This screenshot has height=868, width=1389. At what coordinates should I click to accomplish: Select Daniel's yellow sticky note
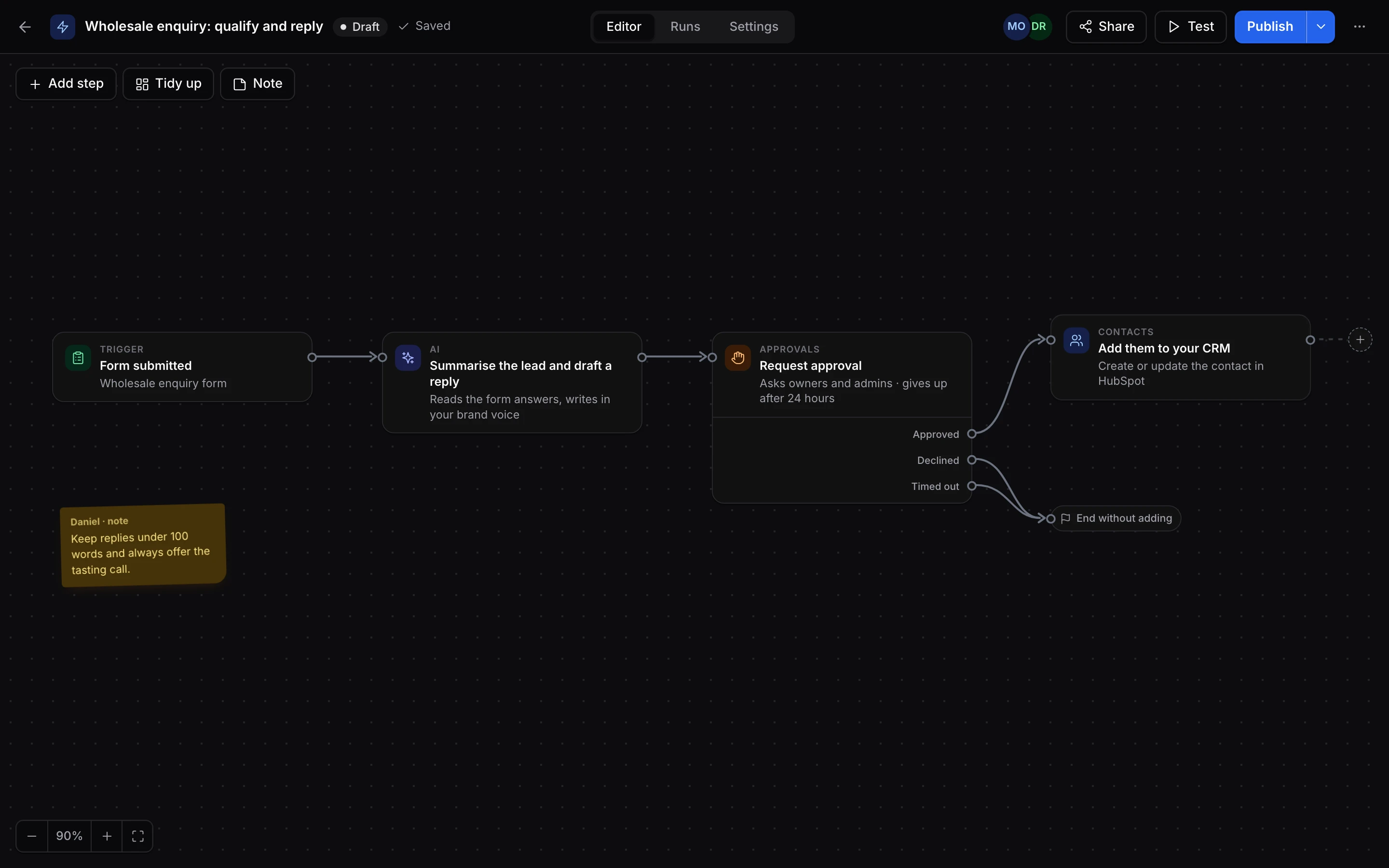pyautogui.click(x=143, y=545)
